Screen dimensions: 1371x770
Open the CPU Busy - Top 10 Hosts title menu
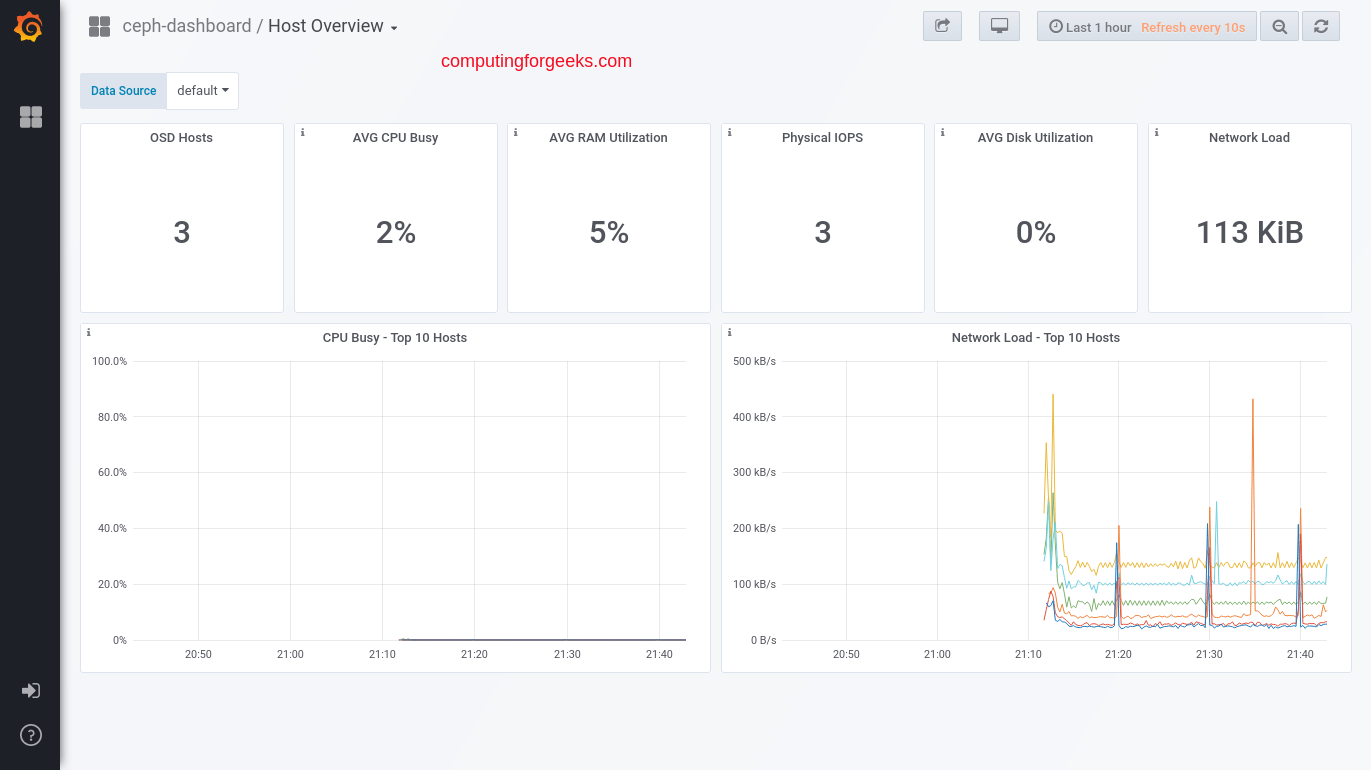click(x=394, y=338)
